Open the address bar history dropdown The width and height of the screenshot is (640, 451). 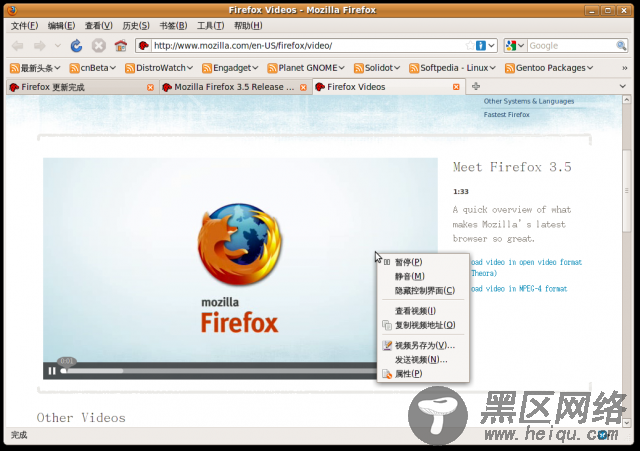coord(491,46)
